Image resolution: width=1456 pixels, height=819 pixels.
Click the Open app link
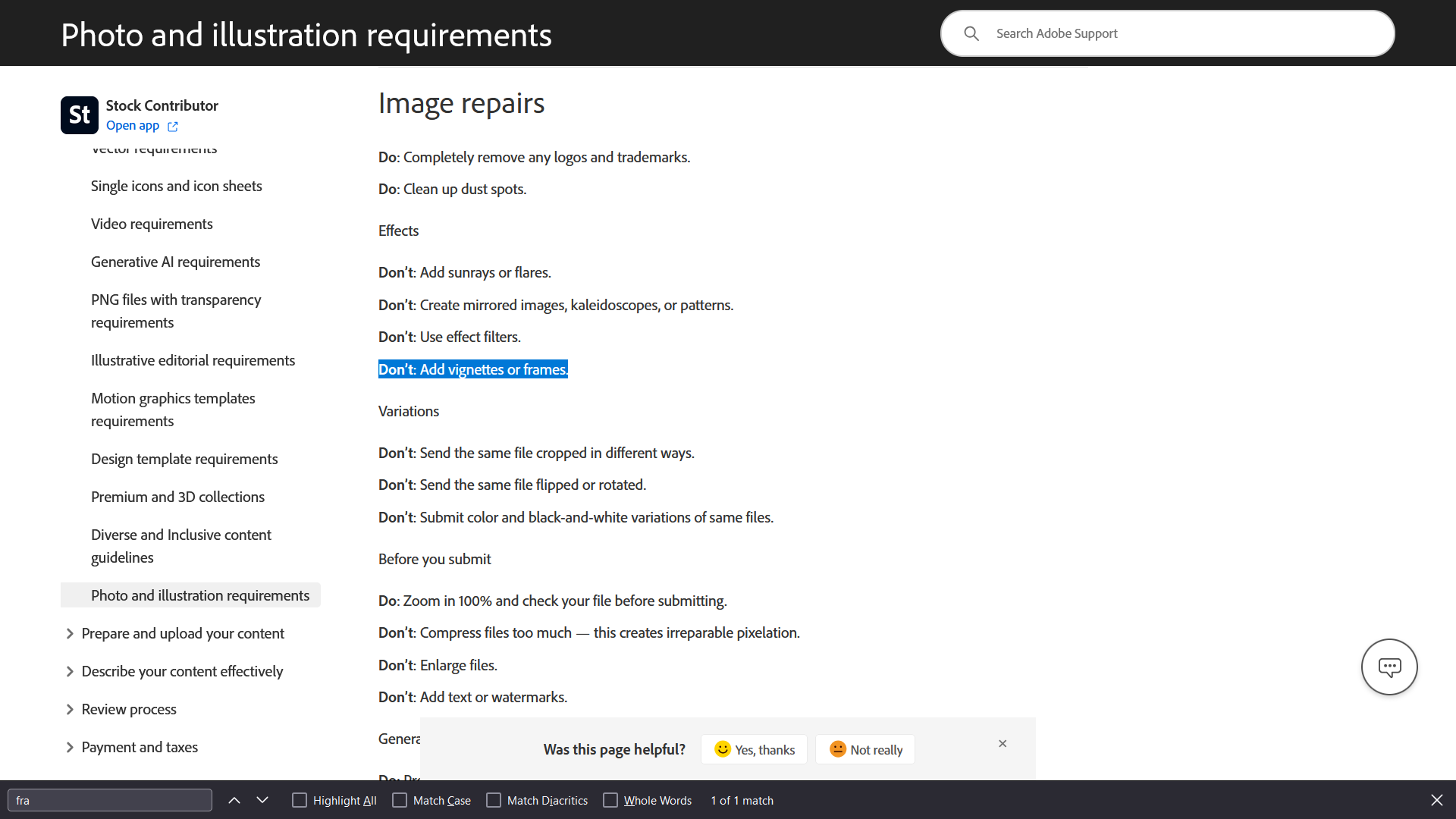tap(133, 125)
